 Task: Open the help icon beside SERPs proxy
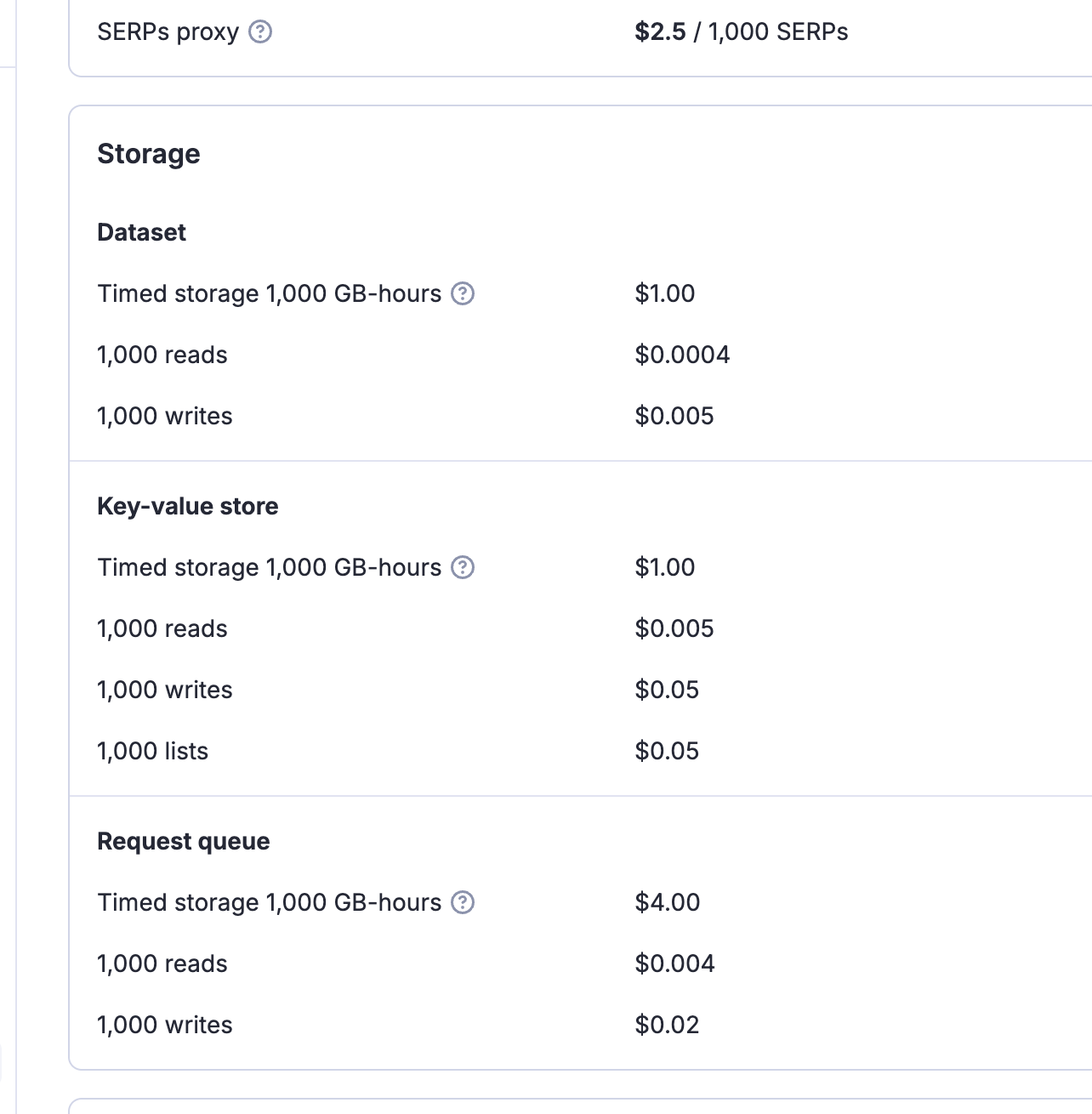pos(260,32)
